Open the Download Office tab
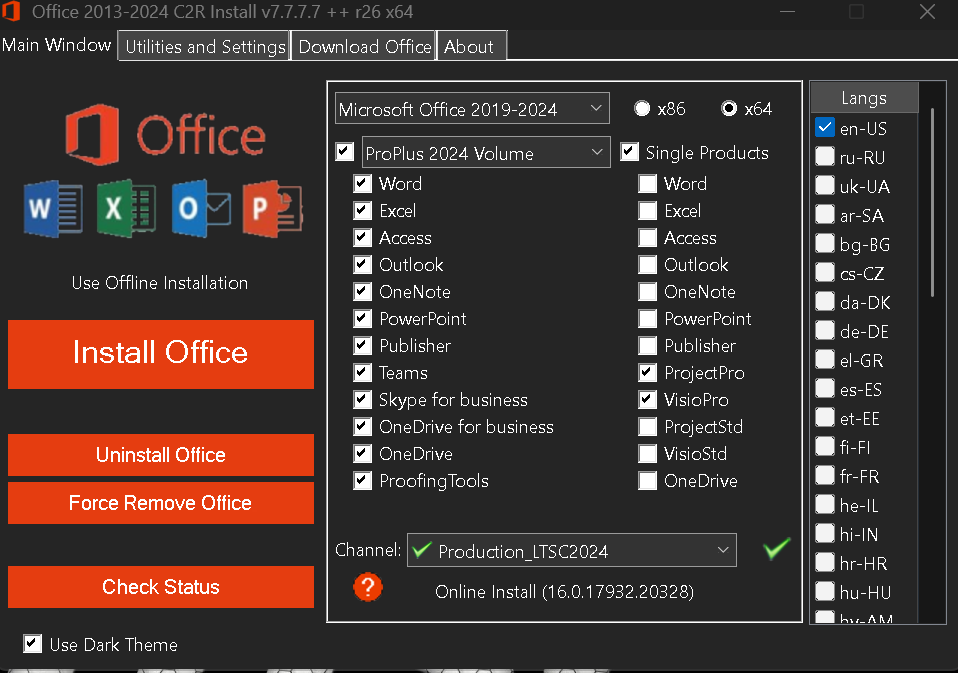This screenshot has width=958, height=673. point(365,46)
